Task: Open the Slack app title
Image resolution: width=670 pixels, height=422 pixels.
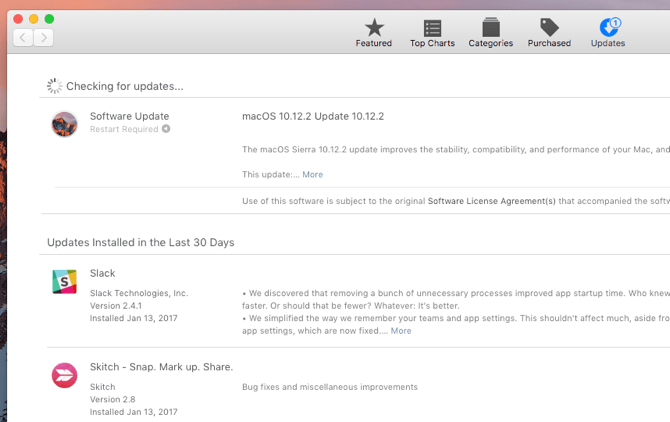Action: 102,273
